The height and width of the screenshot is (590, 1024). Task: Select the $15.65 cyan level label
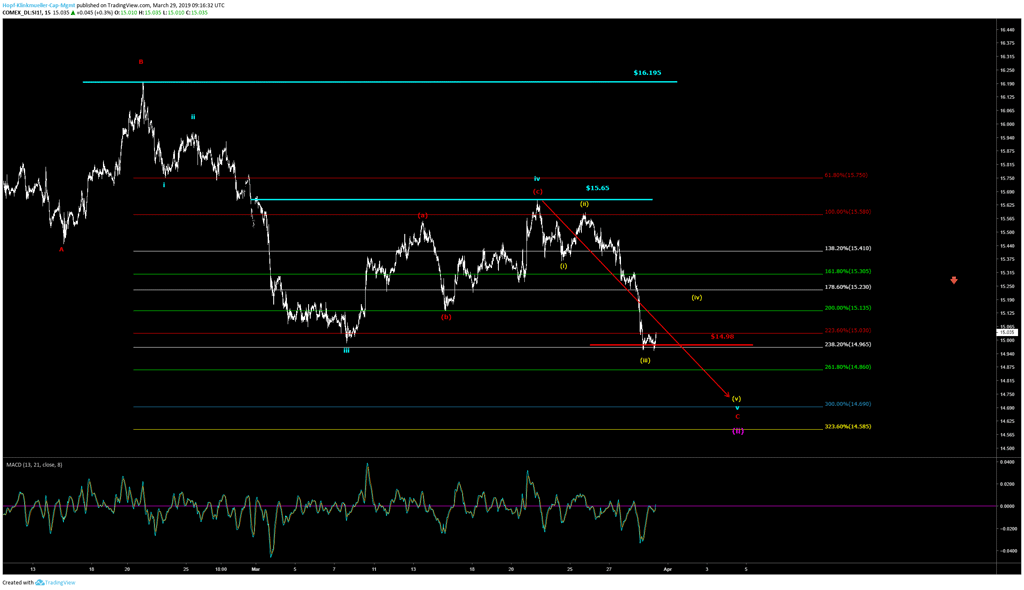(x=598, y=188)
